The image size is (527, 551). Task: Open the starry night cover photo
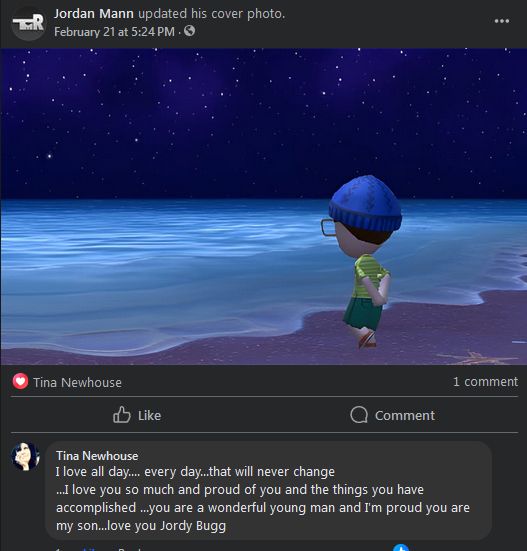pos(264,207)
